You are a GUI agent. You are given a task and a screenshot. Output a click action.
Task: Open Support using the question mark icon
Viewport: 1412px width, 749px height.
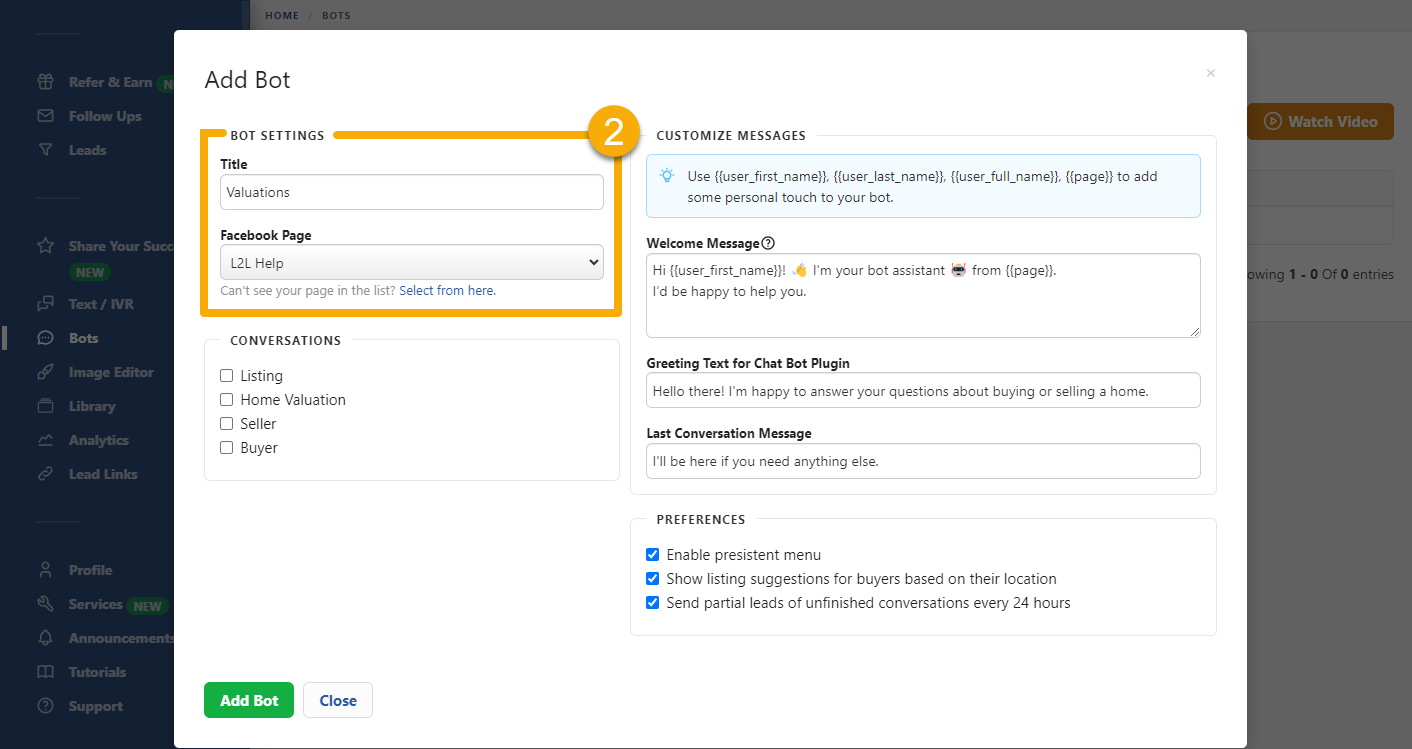(96, 706)
